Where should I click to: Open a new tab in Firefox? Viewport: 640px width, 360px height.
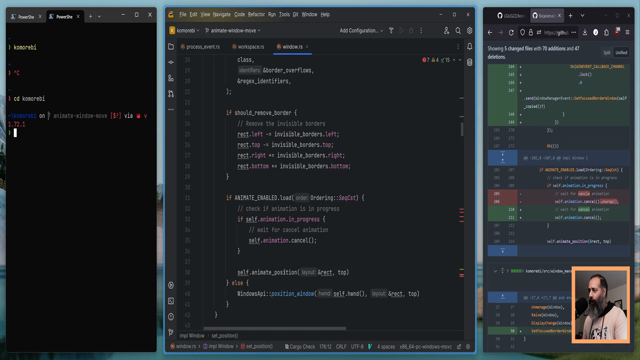(x=571, y=16)
